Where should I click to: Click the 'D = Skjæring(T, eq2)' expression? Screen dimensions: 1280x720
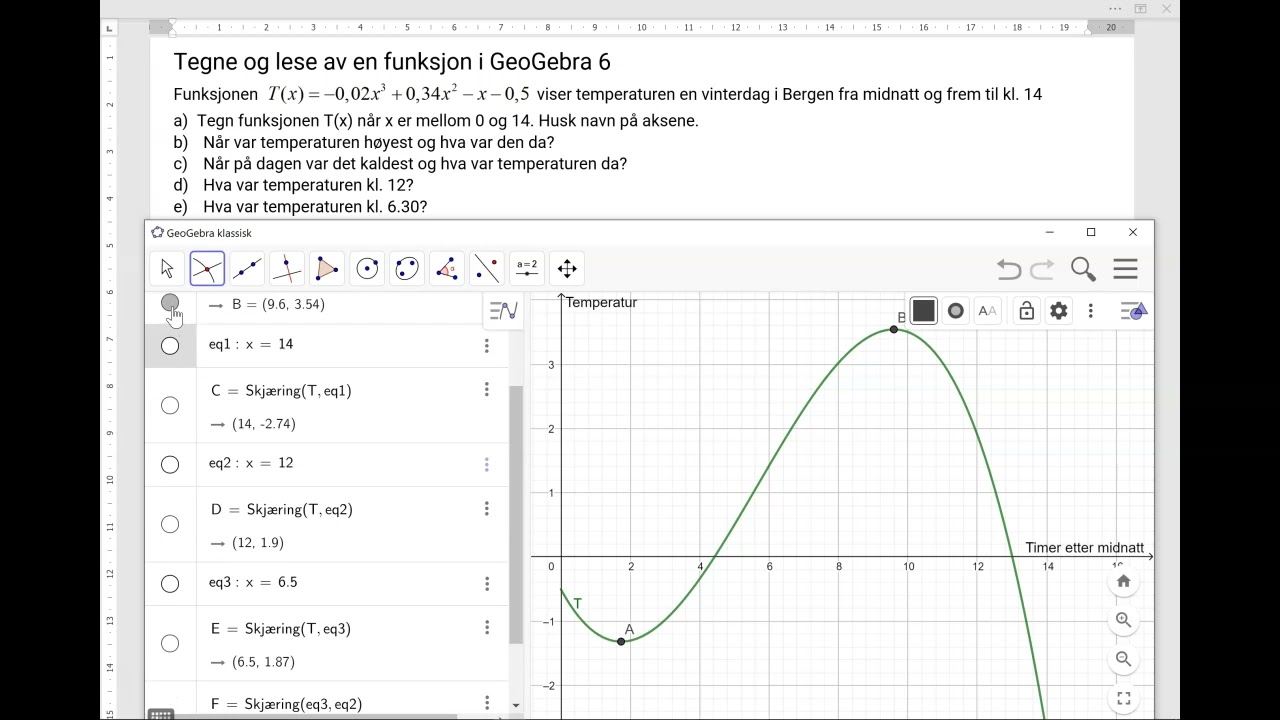pyautogui.click(x=282, y=510)
